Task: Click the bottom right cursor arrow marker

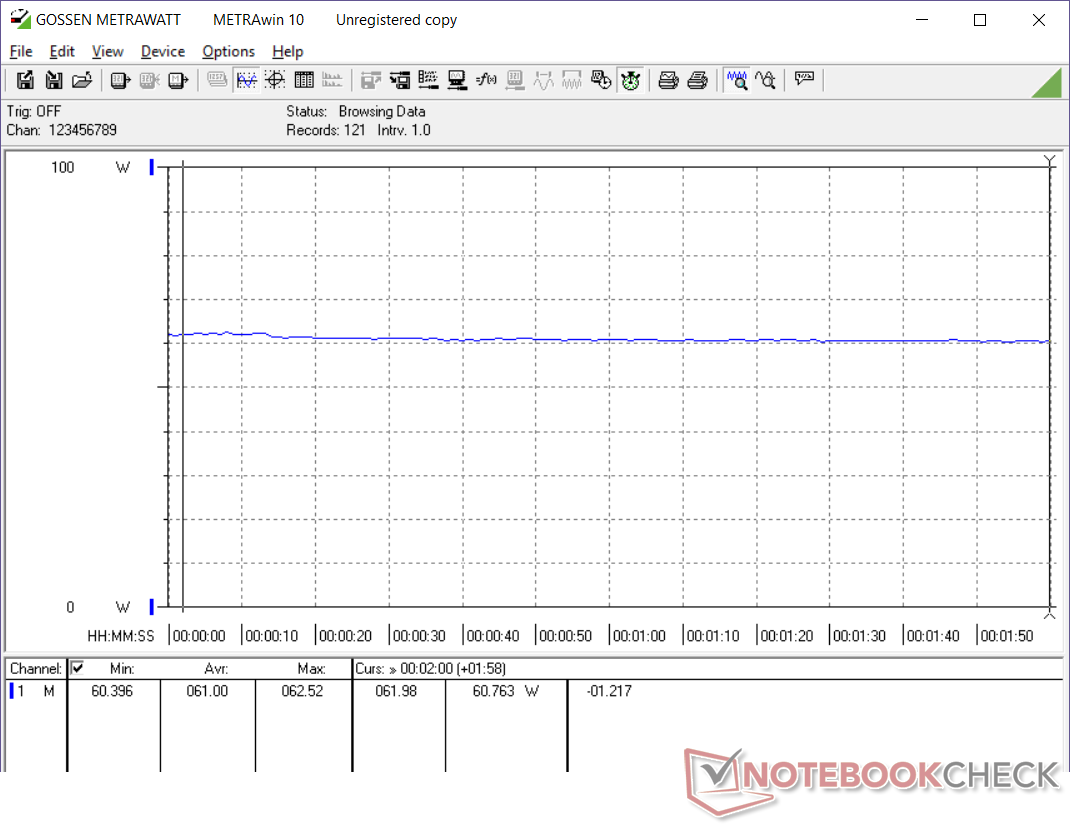Action: (x=1050, y=615)
